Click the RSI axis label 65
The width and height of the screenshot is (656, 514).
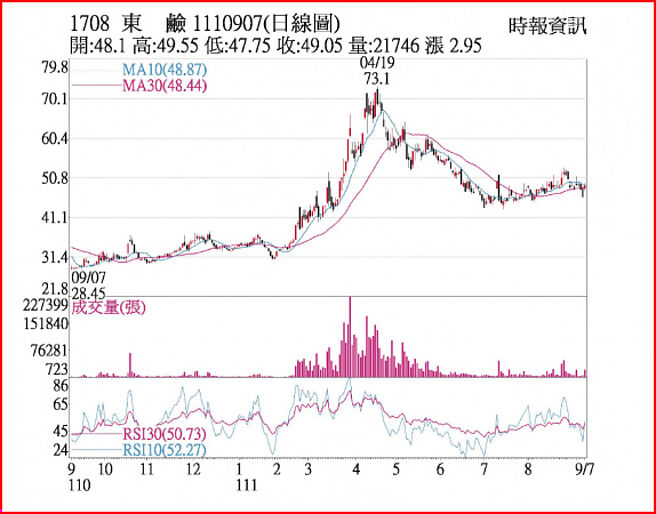(61, 405)
